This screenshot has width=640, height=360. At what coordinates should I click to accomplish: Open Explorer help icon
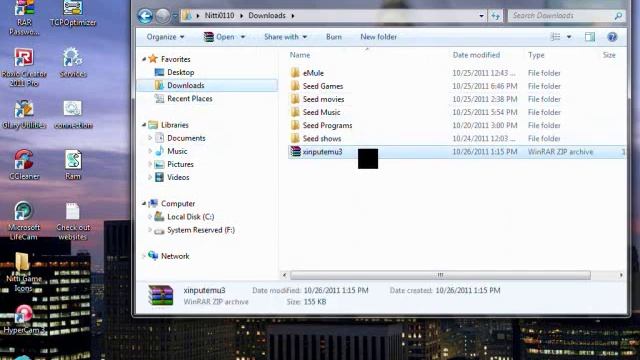612,37
